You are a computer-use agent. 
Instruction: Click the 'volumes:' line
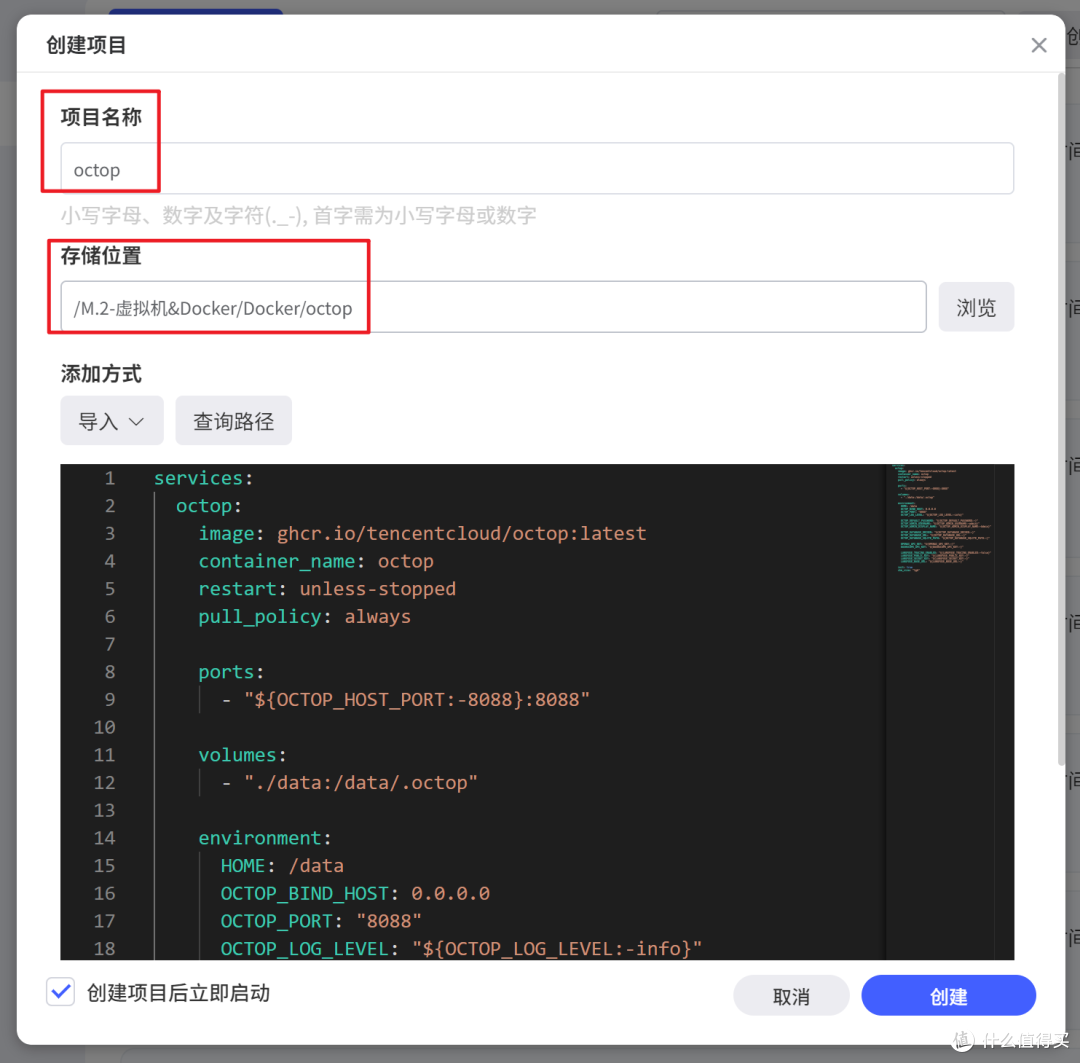[x=242, y=755]
